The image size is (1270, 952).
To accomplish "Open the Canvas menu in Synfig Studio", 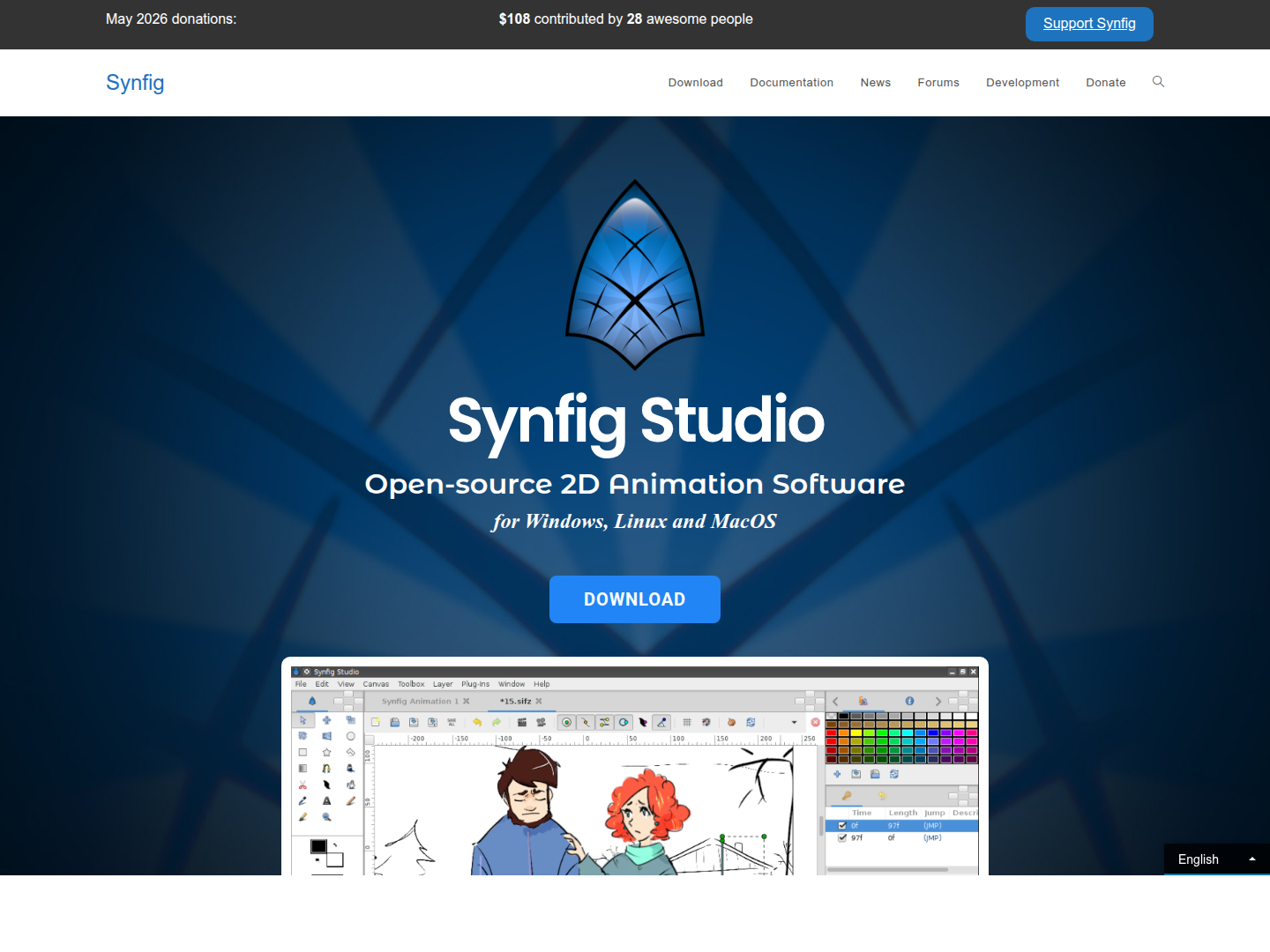I will (x=376, y=684).
